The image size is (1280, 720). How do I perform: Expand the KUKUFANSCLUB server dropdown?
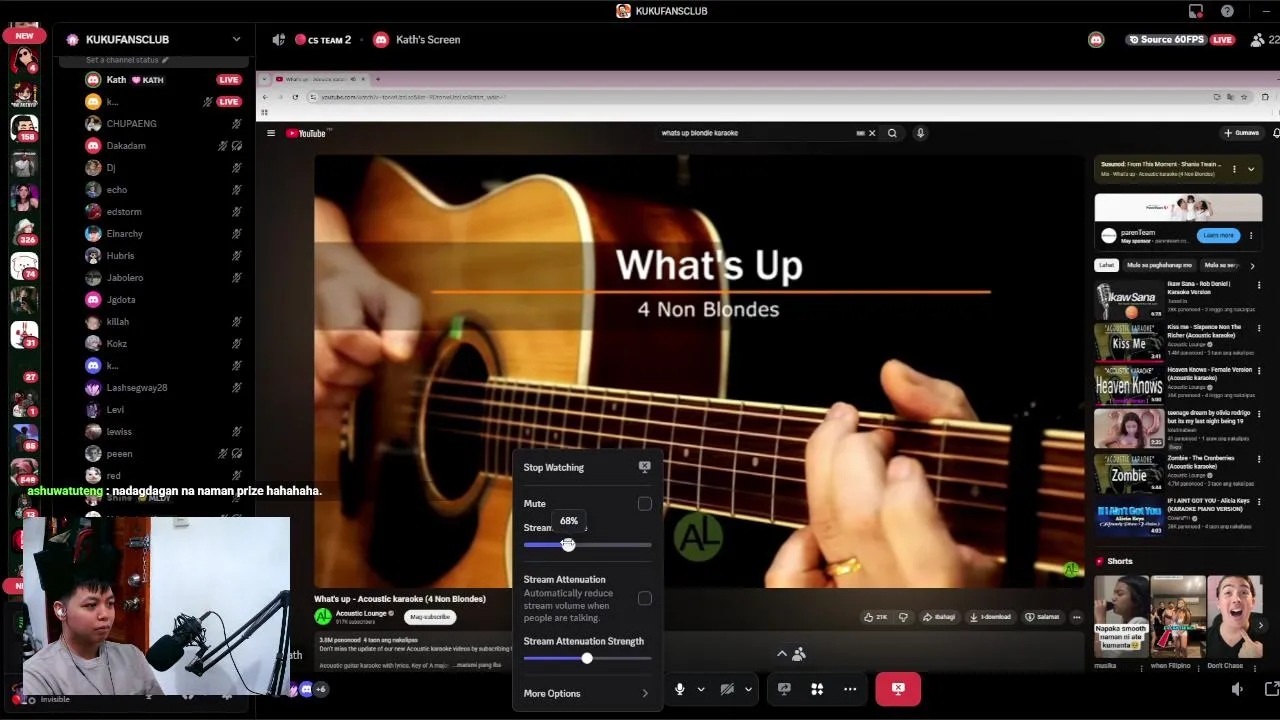236,39
